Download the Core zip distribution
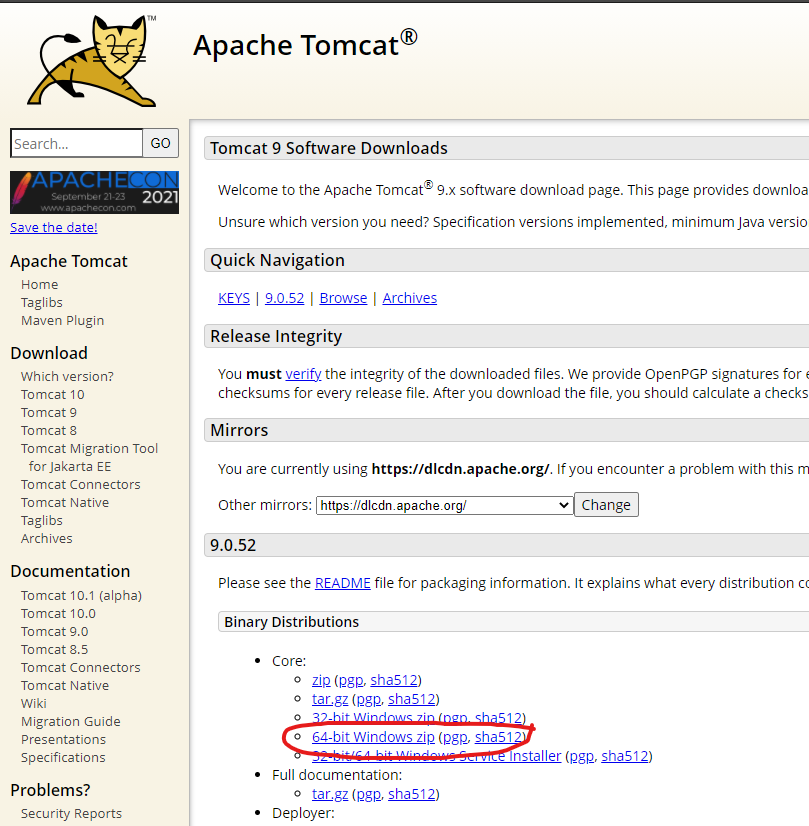This screenshot has height=826, width=809. point(321,680)
